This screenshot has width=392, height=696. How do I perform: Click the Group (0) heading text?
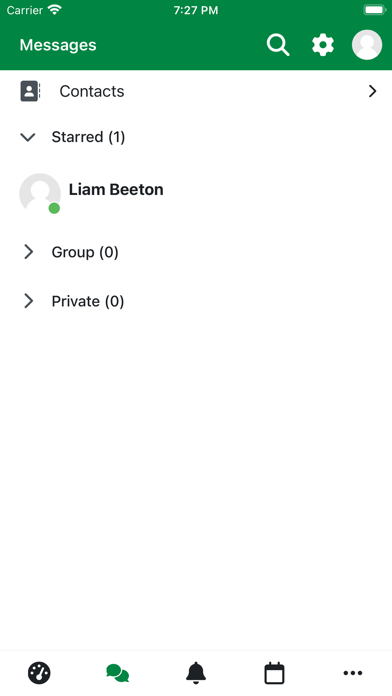pos(85,252)
